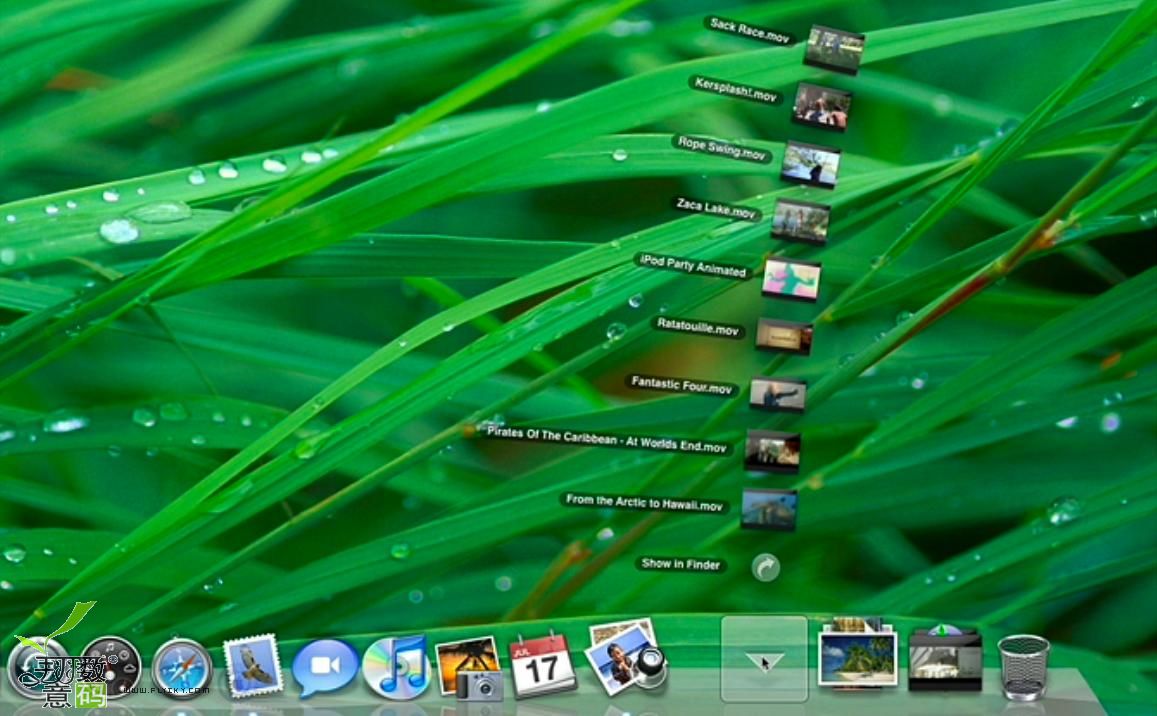The width and height of the screenshot is (1157, 716).
Task: Click the Fantastic Four.mov label
Action: point(681,385)
